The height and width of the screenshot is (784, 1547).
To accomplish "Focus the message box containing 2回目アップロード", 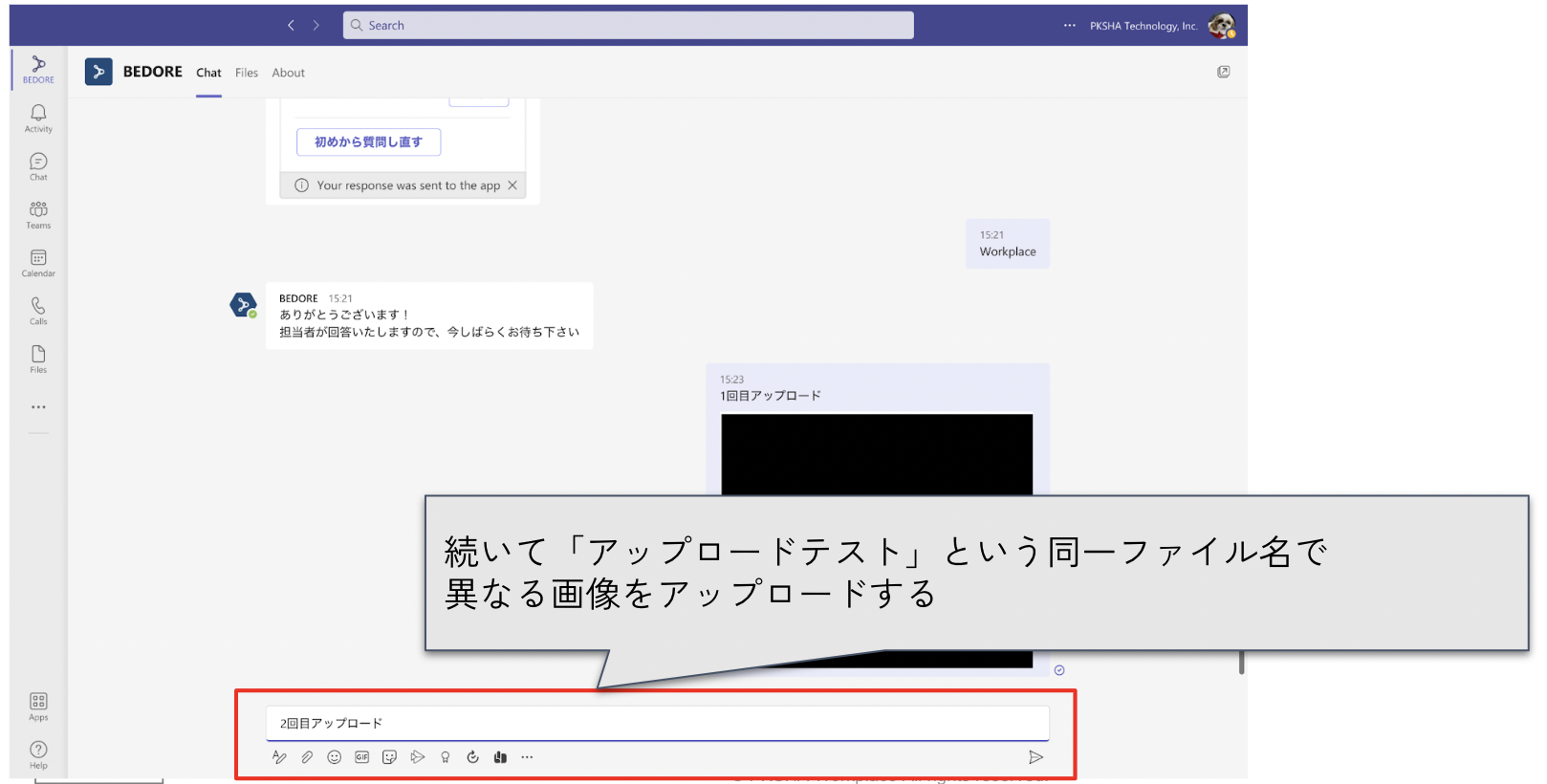I will [x=657, y=723].
